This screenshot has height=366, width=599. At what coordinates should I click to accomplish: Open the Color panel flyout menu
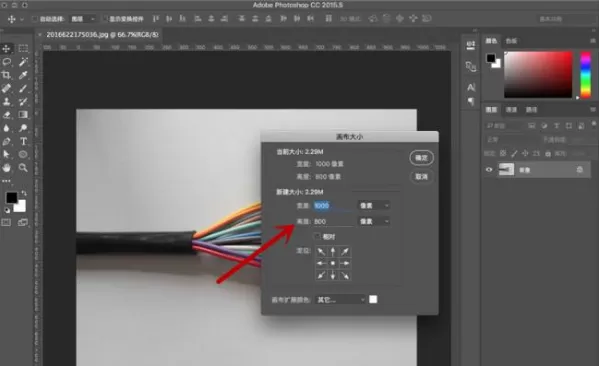click(593, 40)
